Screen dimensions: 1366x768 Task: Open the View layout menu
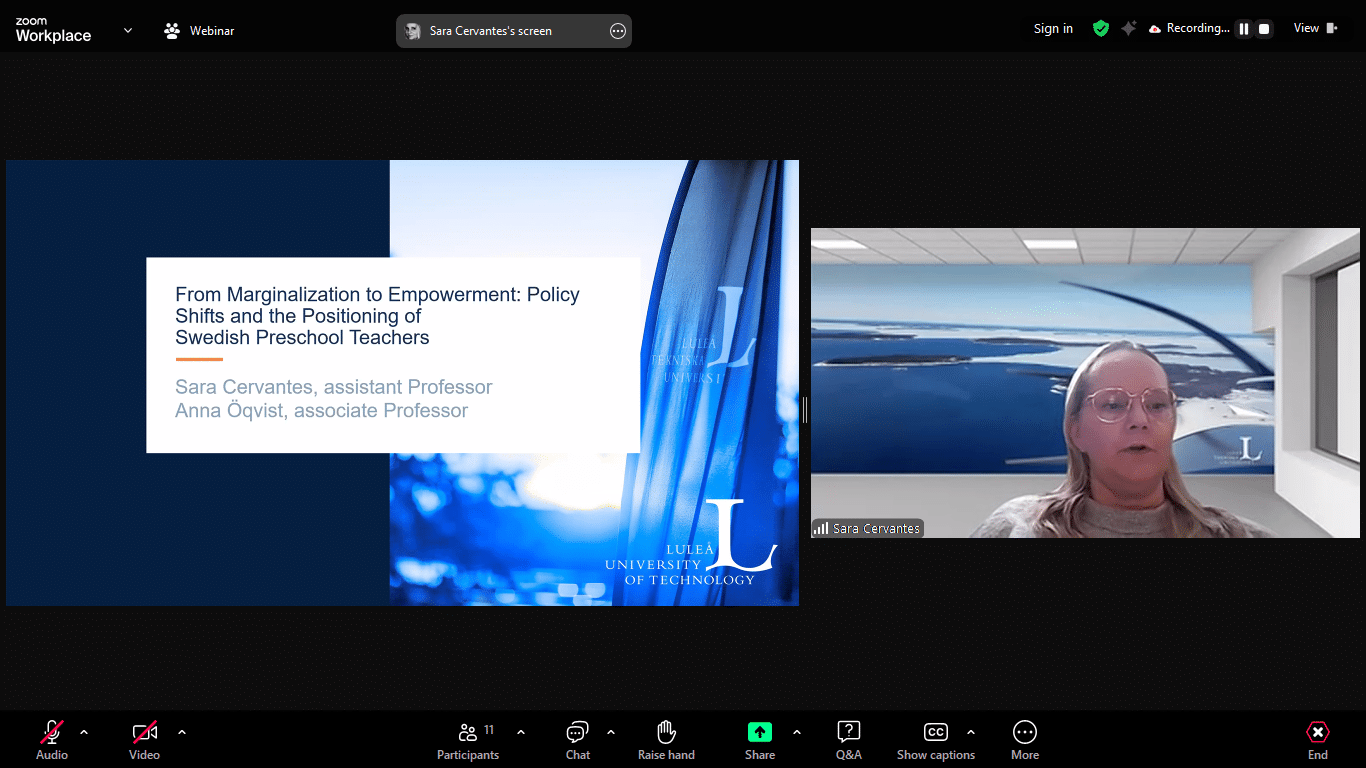click(1315, 29)
